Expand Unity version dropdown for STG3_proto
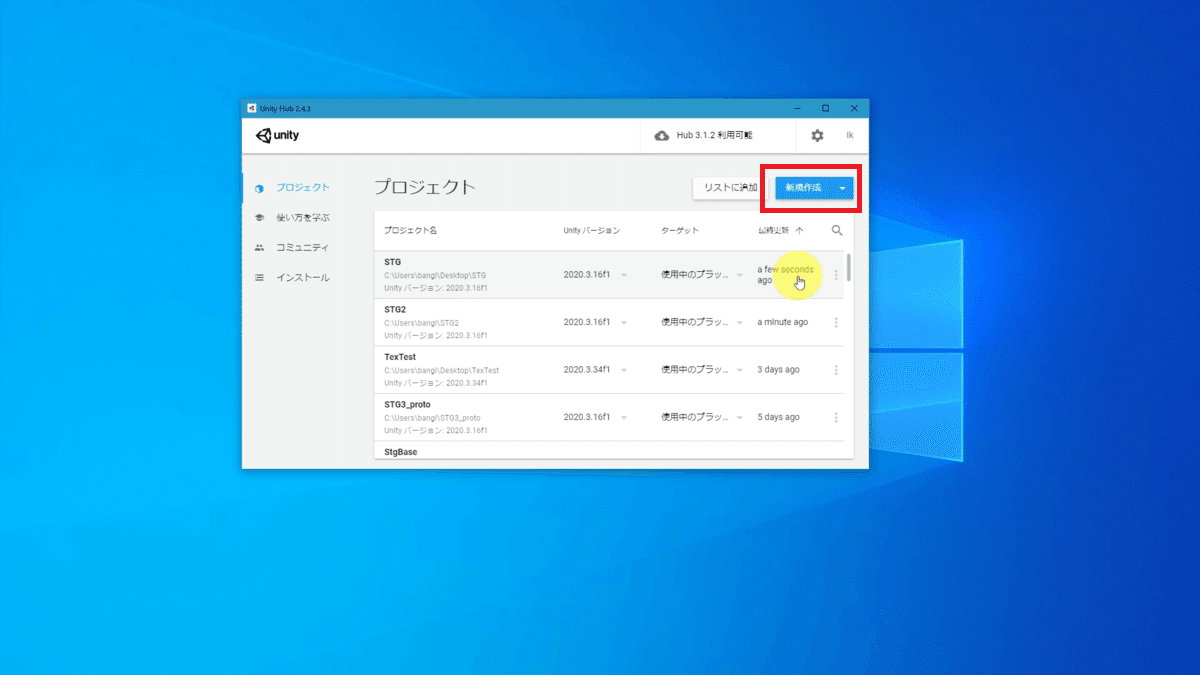 624,417
